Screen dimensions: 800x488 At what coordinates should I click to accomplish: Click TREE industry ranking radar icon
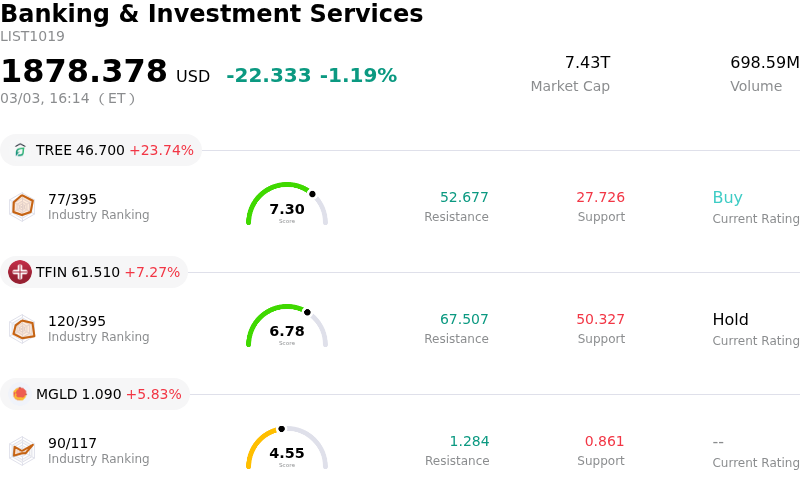coord(22,206)
